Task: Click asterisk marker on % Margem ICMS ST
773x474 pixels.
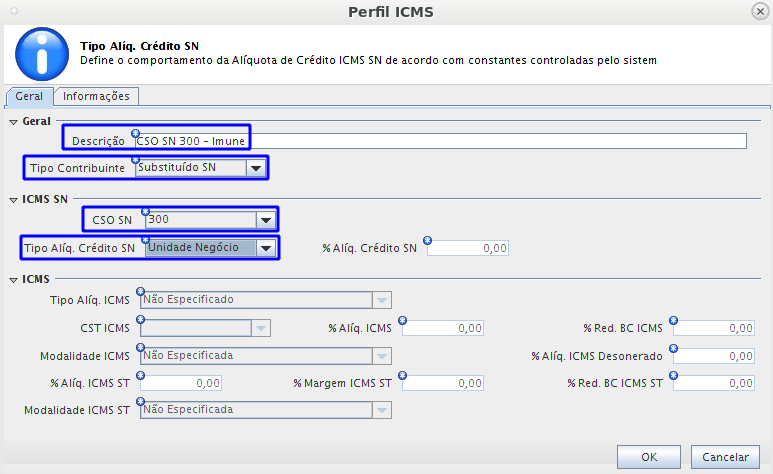Action: pyautogui.click(x=403, y=376)
